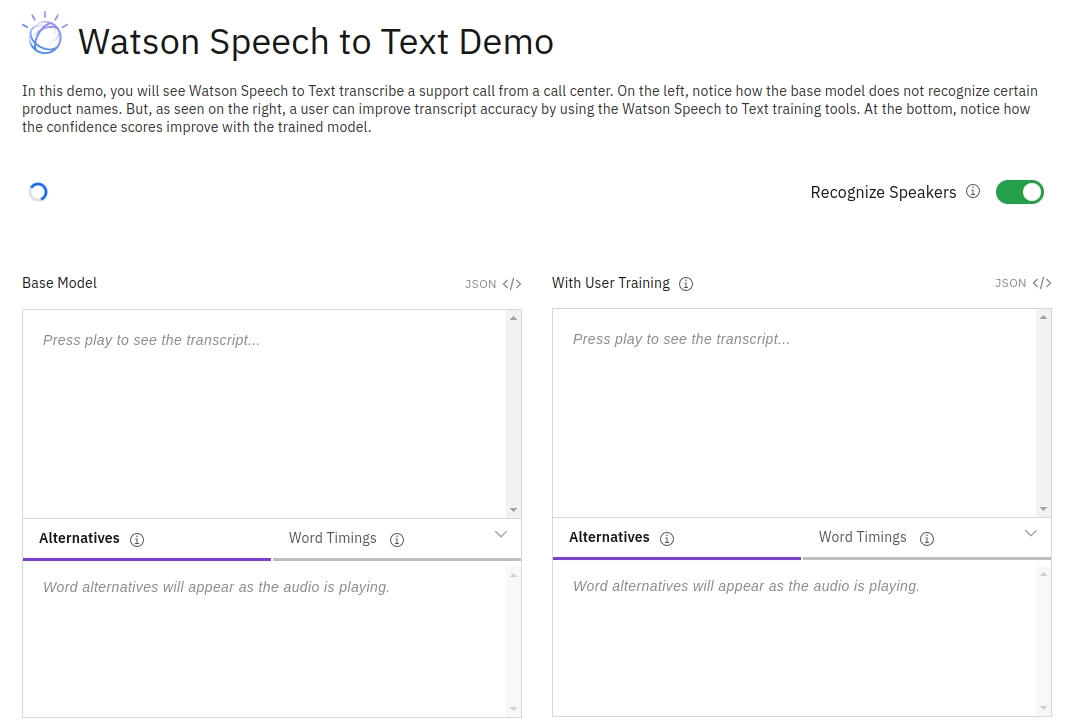Click the With User Training transcript placeholder text
Image resolution: width=1067 pixels, height=726 pixels.
tap(681, 340)
